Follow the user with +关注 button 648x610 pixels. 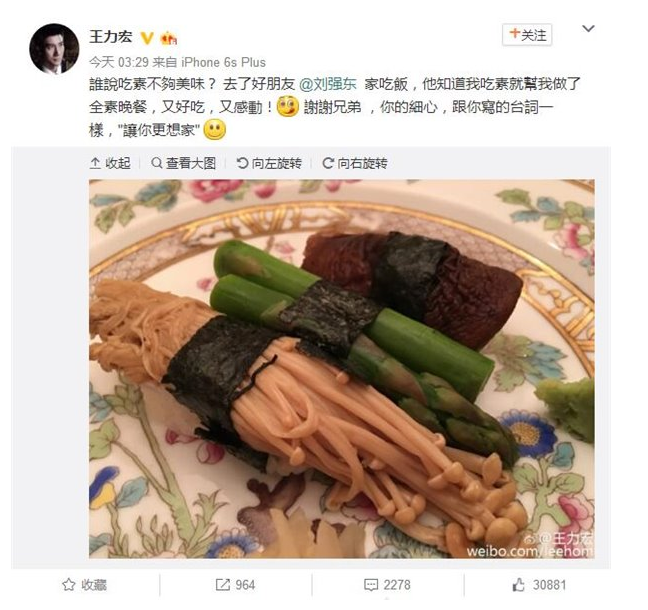coord(527,35)
